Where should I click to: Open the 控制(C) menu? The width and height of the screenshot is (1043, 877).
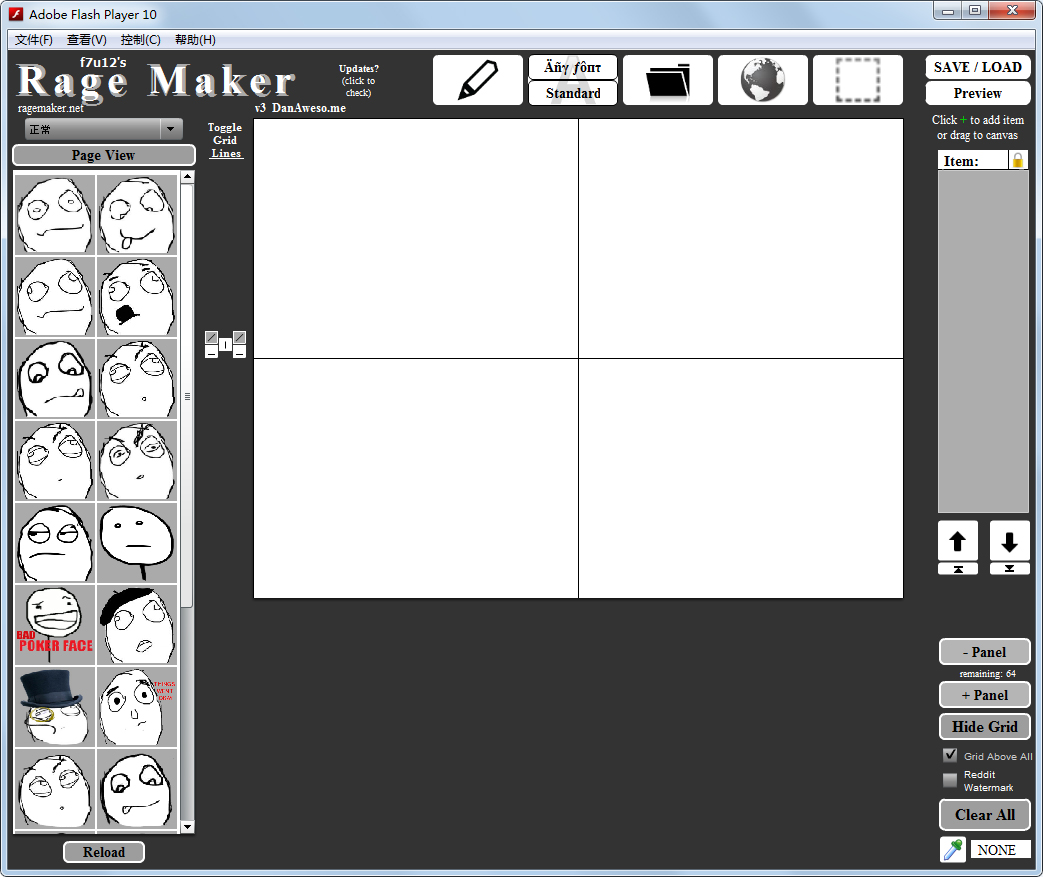tap(140, 39)
